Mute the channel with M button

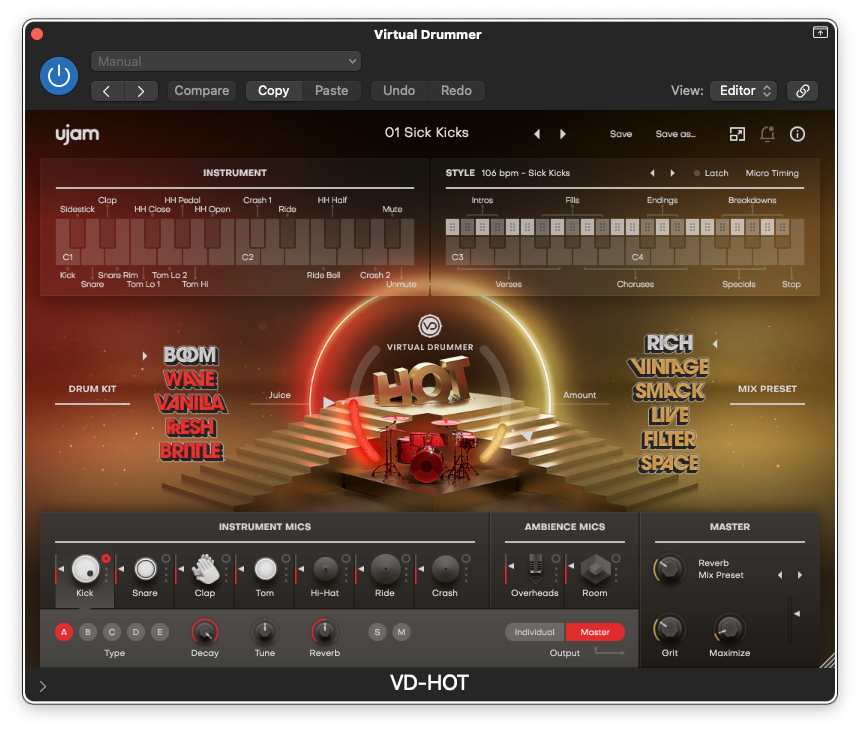[401, 632]
